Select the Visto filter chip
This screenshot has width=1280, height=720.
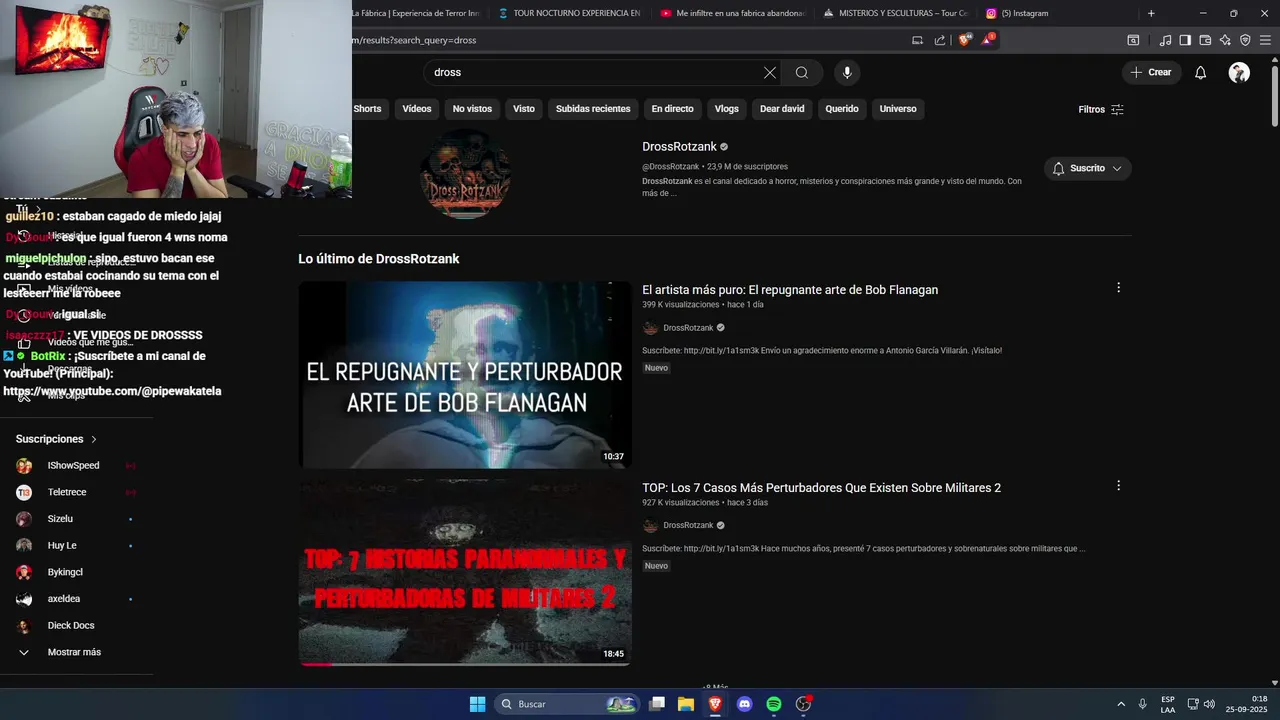coord(524,109)
